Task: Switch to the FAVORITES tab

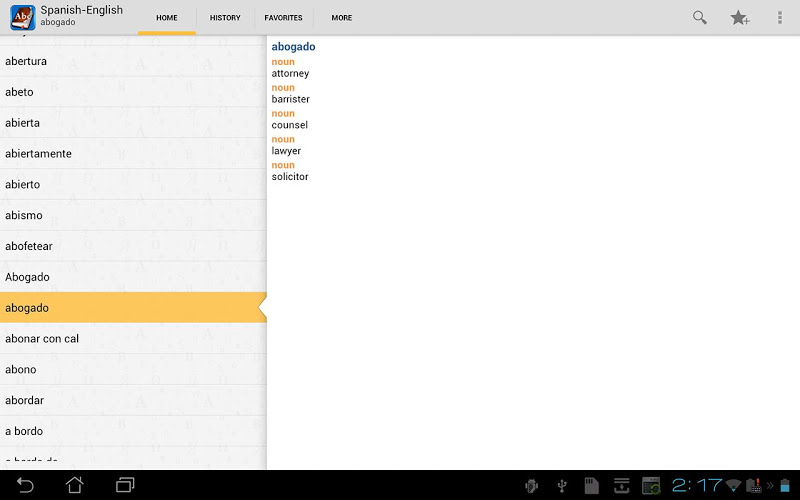Action: point(283,18)
